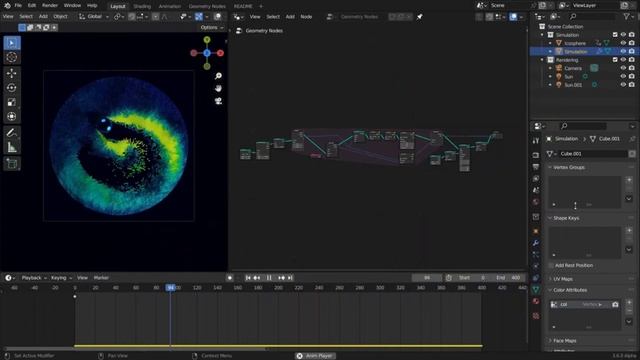640x360 pixels.
Task: Click the viewport pan hand icon
Action: click(x=218, y=89)
